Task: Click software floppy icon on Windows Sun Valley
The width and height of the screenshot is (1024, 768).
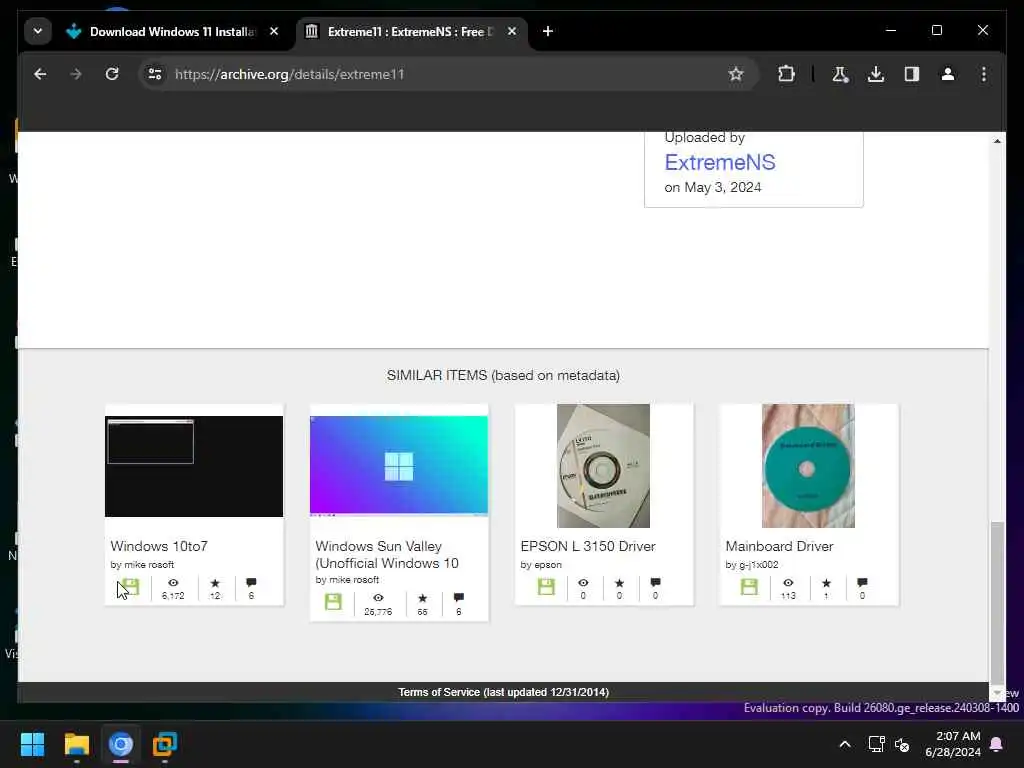Action: pos(333,601)
